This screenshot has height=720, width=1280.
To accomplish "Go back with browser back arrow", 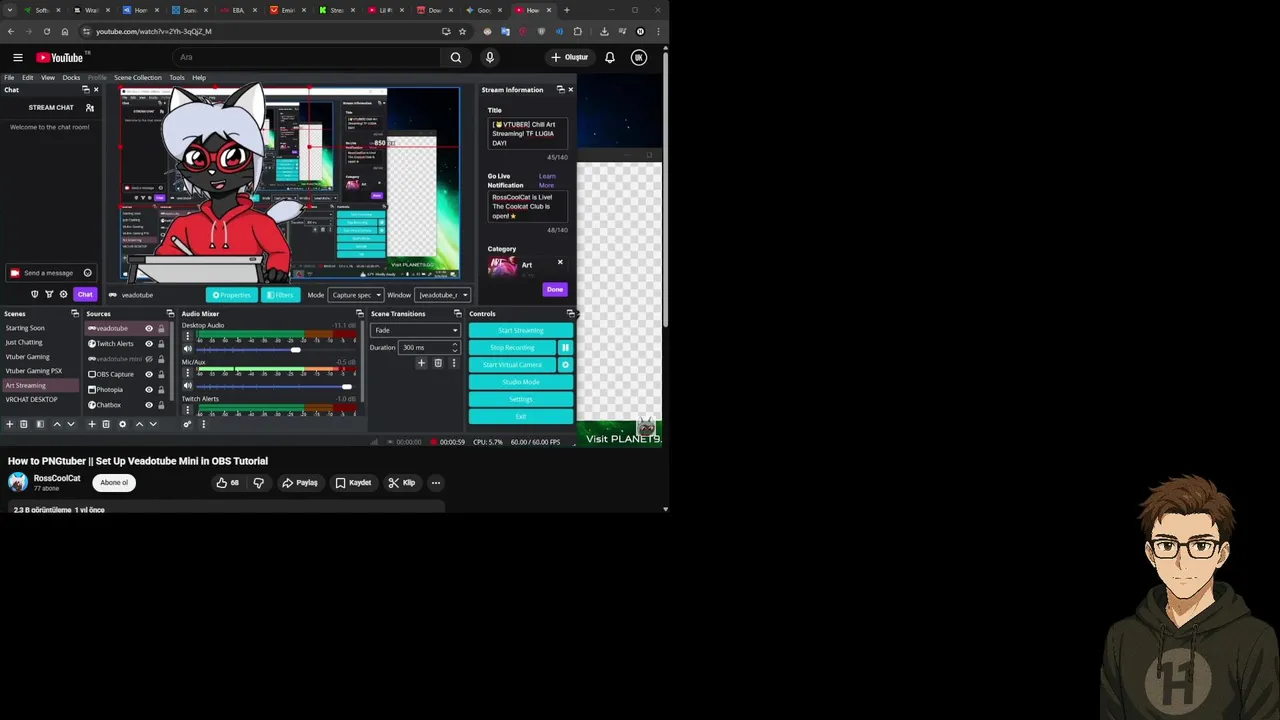I will [x=12, y=31].
